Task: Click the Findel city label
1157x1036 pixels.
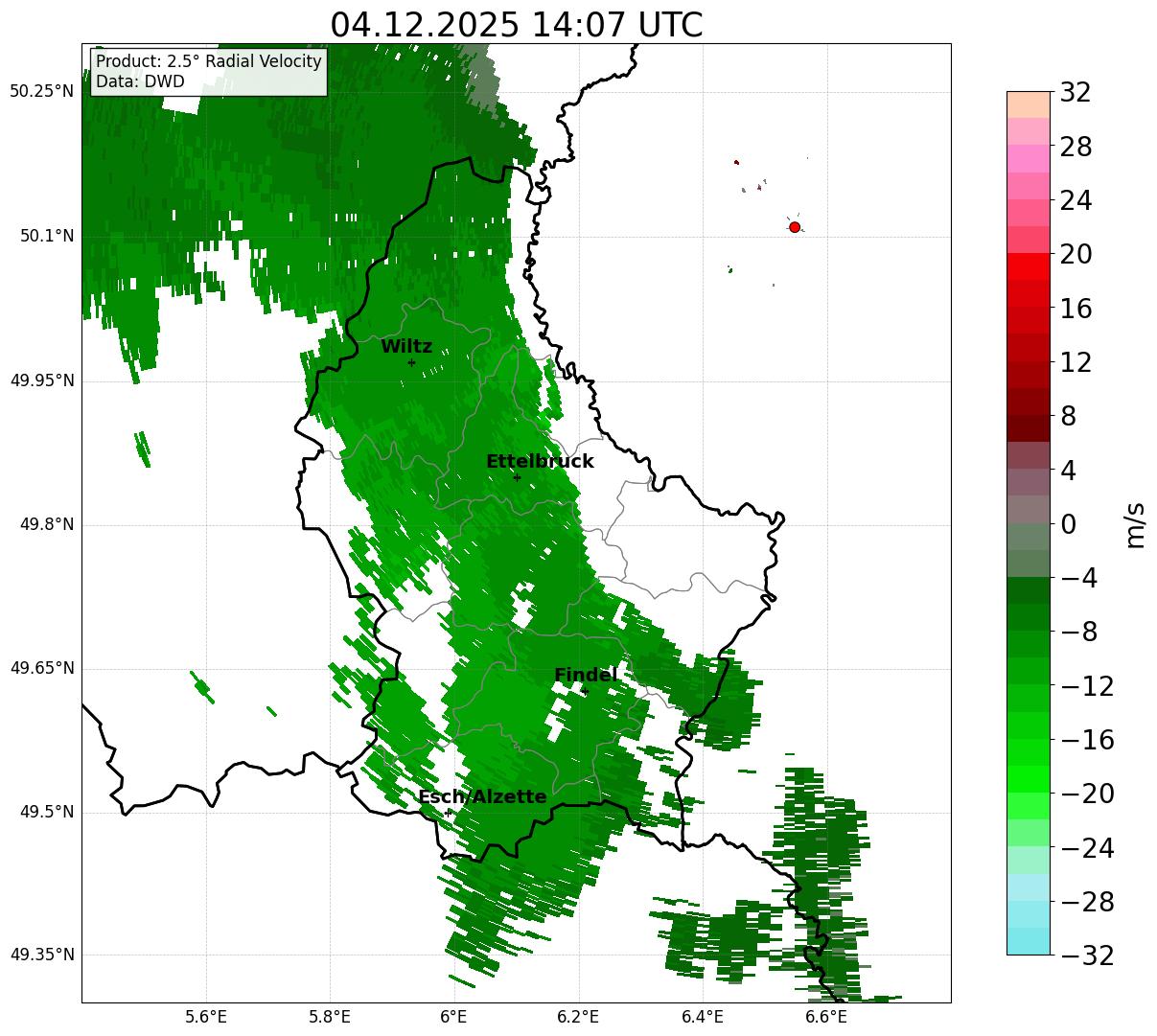Action: pyautogui.click(x=586, y=676)
